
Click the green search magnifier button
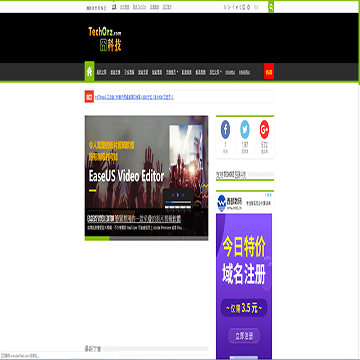[271, 7]
